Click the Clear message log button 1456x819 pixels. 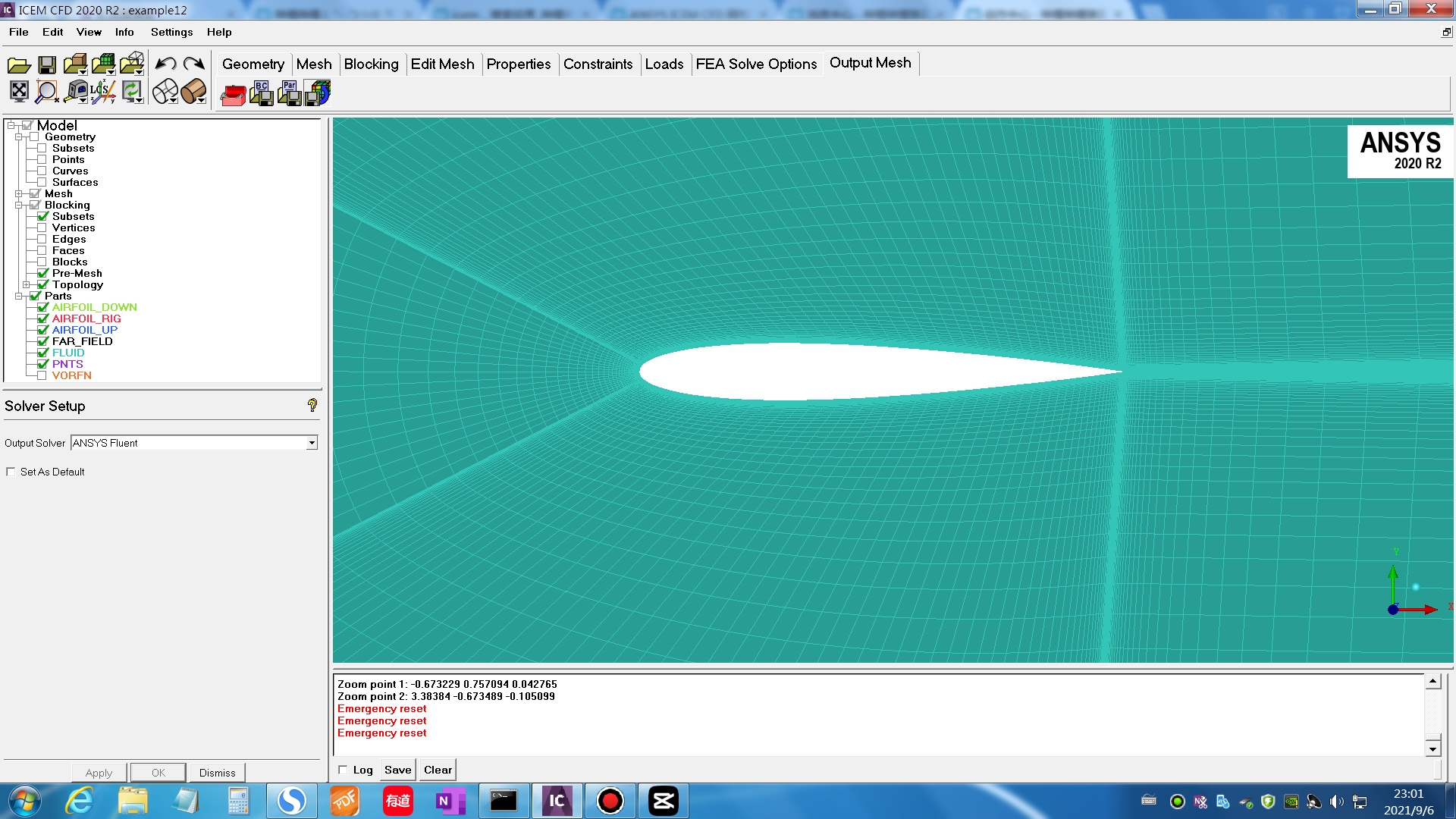tap(438, 770)
